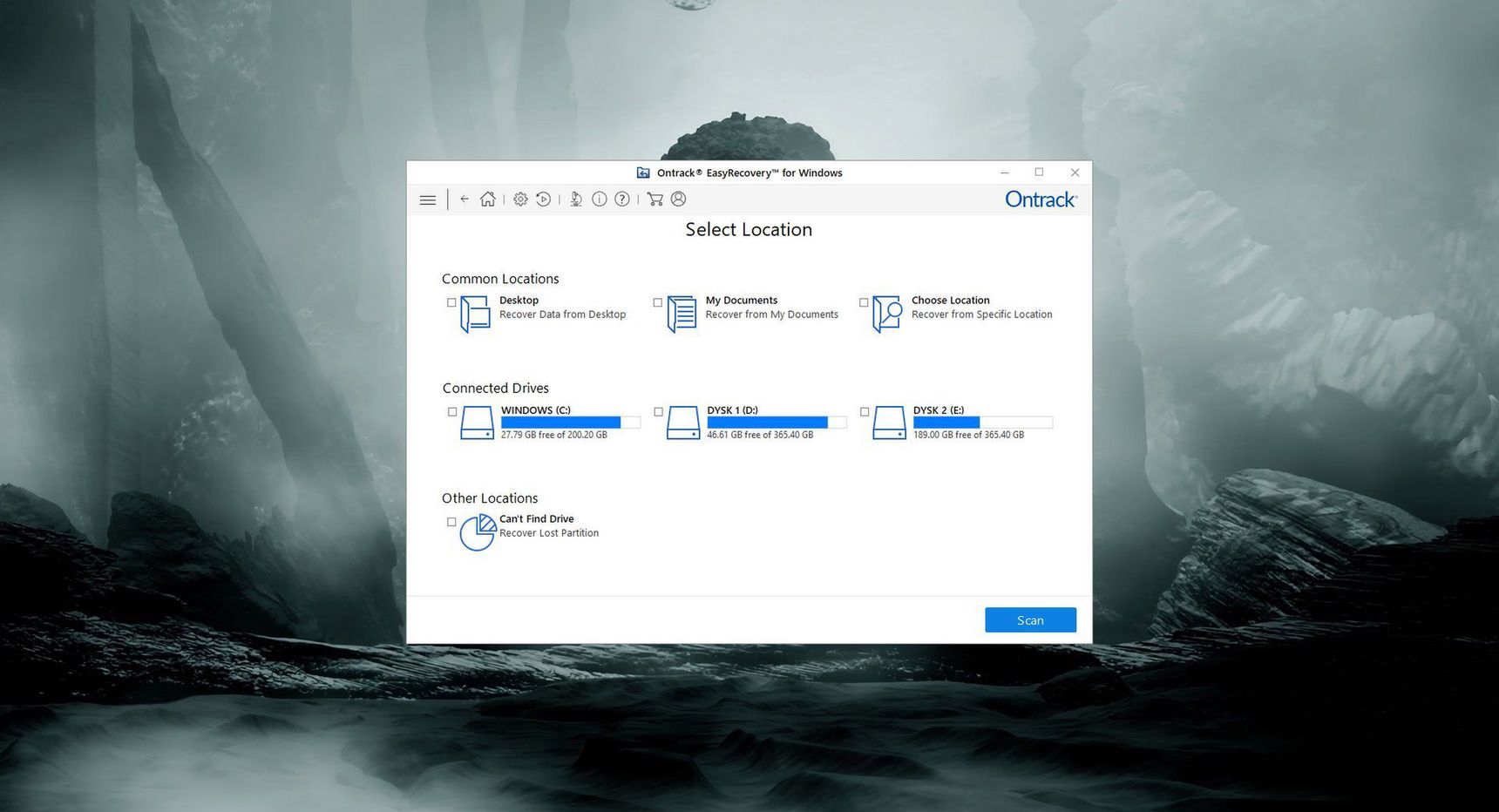Click "Recover Lost Partition" text
The height and width of the screenshot is (812, 1499).
(549, 533)
